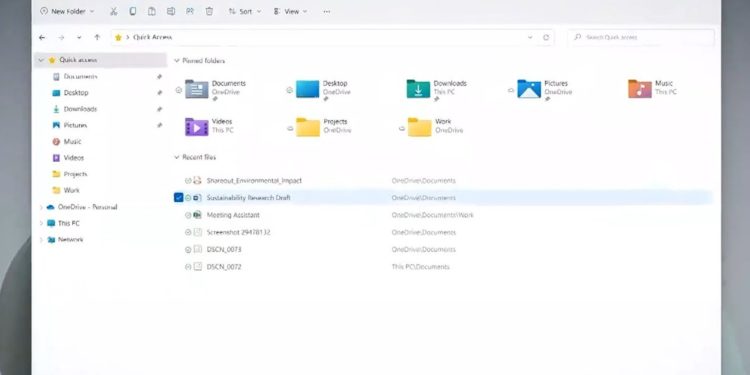The width and height of the screenshot is (750, 375).
Task: Select DSCN_0072 file
Action: (x=224, y=267)
